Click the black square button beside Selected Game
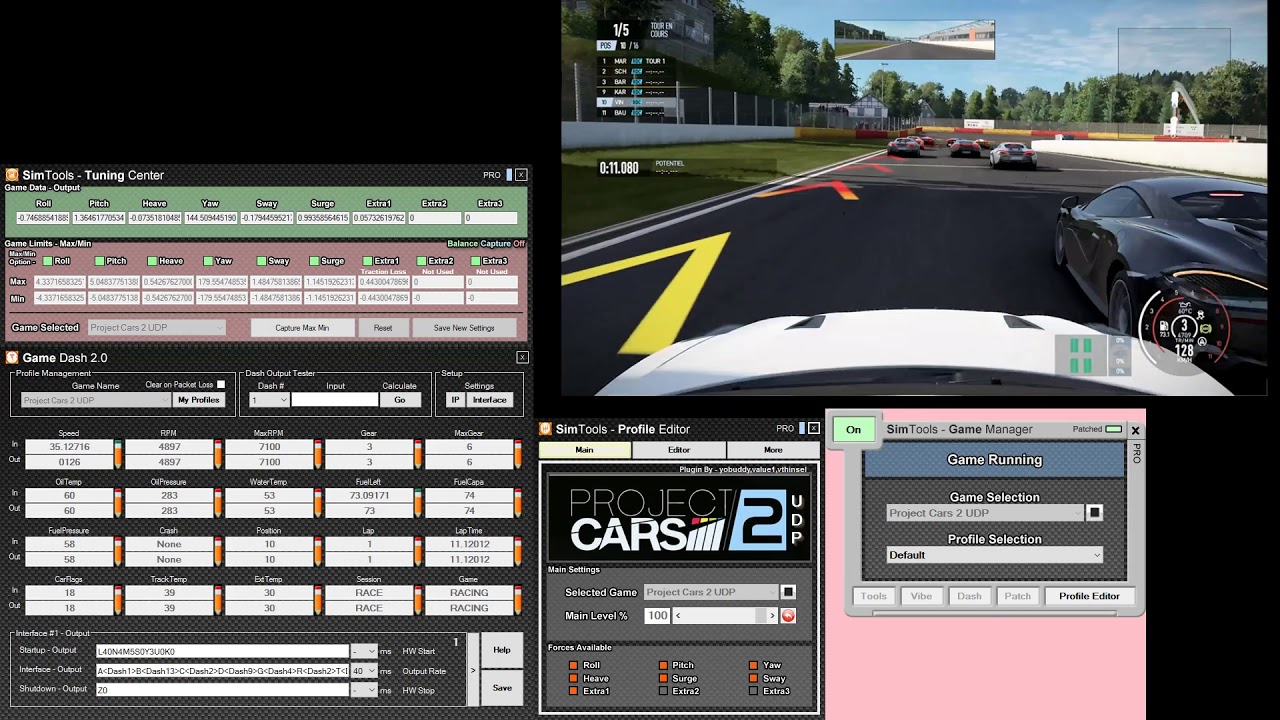Screen dimensions: 1280x720 [x=788, y=592]
